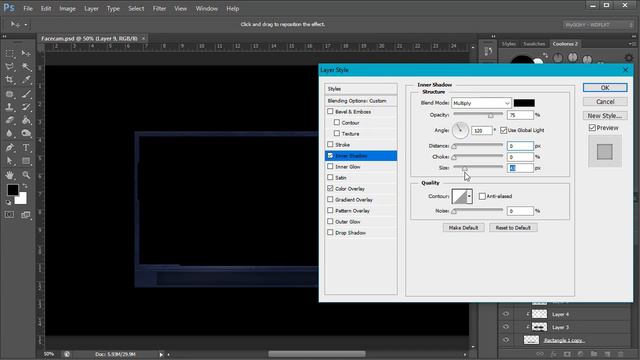The width and height of the screenshot is (640, 360).
Task: Select the Healing Brush tool
Action: coord(10,94)
